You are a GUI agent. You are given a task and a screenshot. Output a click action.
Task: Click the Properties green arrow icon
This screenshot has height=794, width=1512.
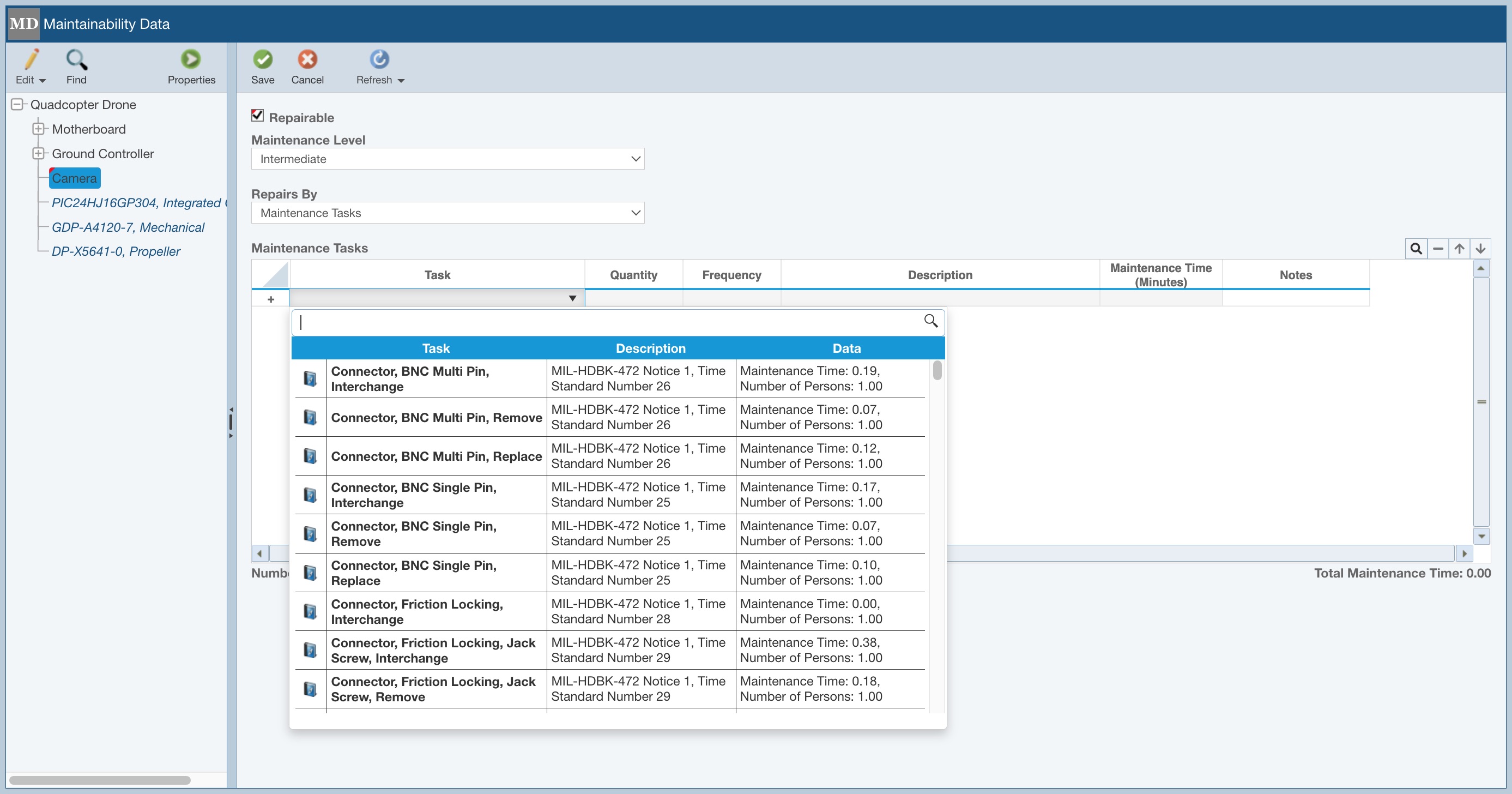(191, 59)
